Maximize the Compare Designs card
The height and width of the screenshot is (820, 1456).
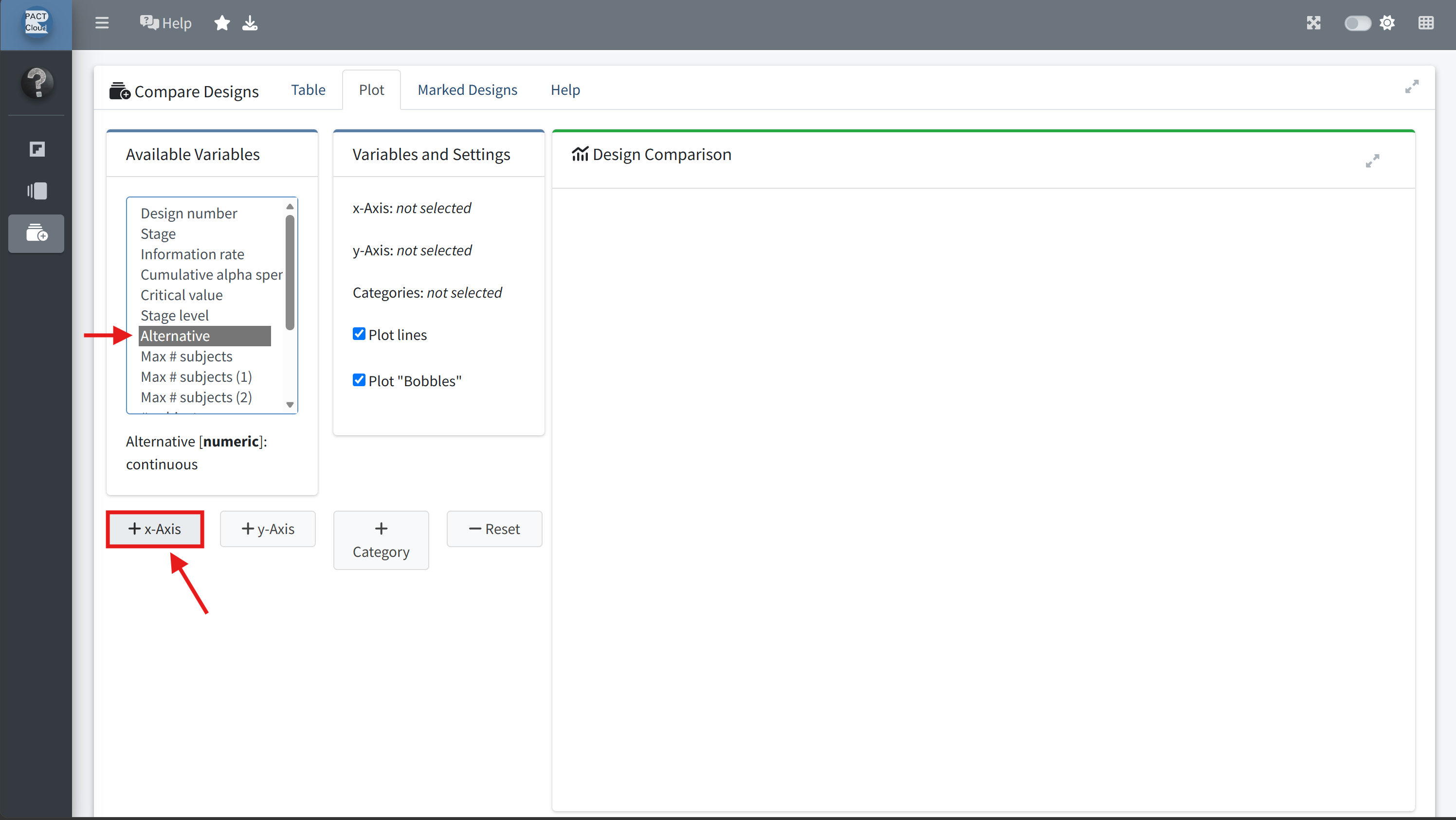pyautogui.click(x=1411, y=87)
